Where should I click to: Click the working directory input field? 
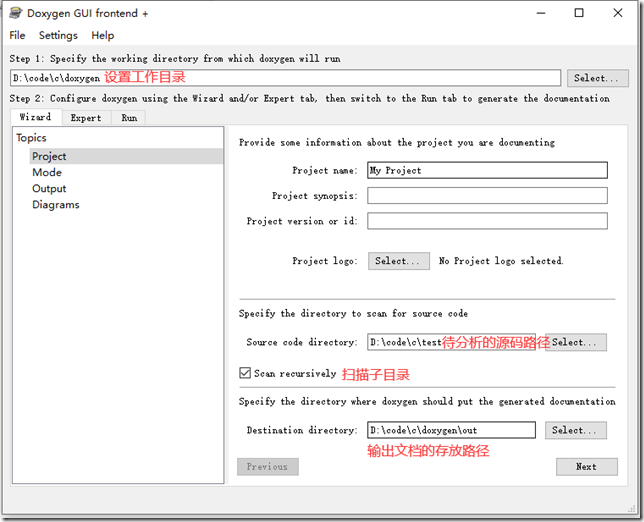(285, 78)
